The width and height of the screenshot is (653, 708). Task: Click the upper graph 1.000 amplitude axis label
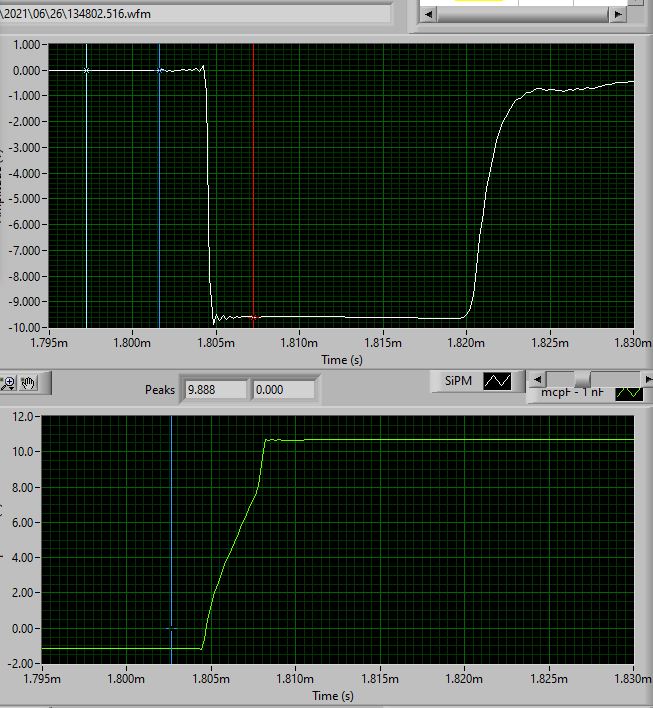click(26, 45)
